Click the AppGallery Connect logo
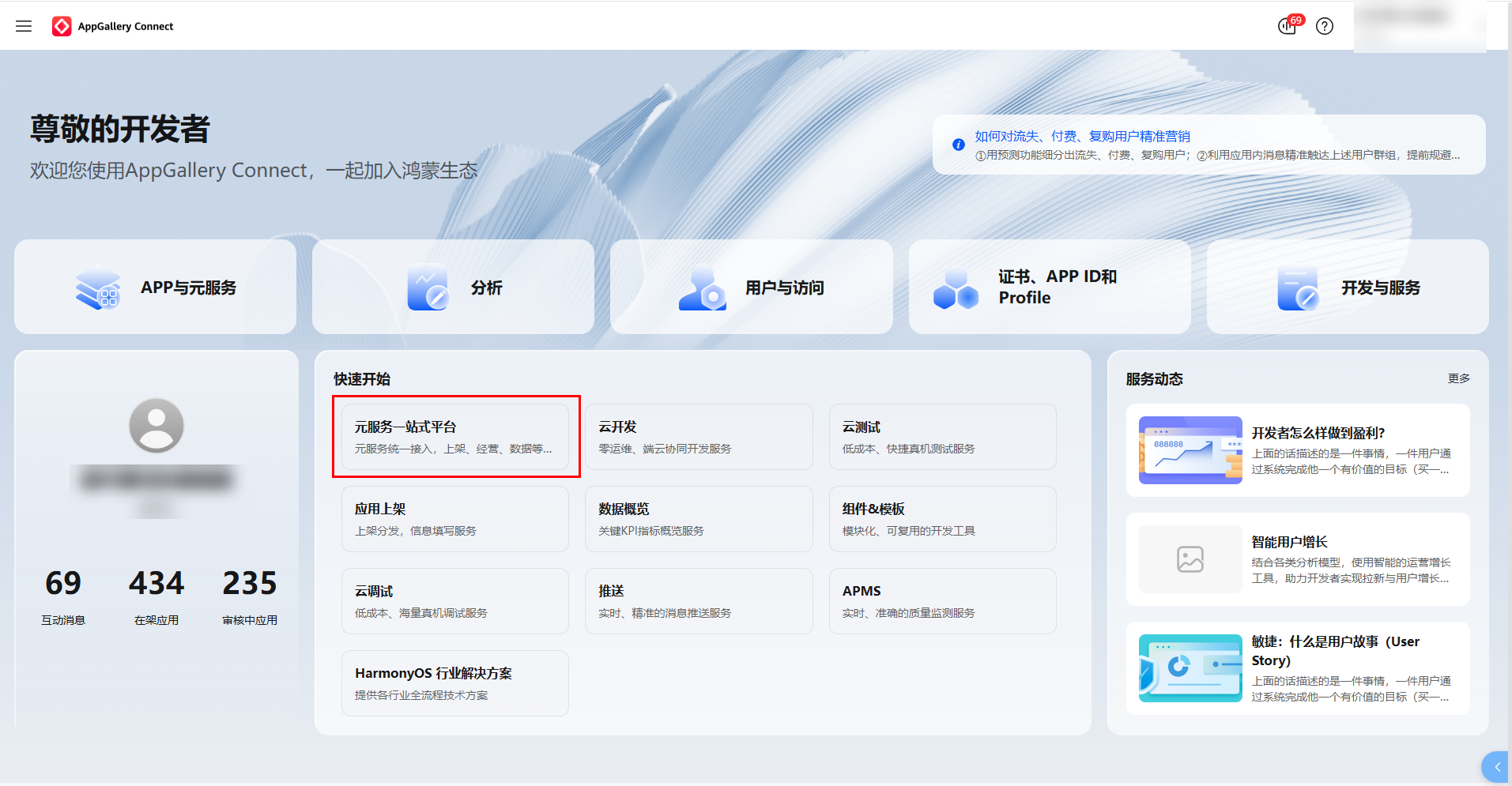 (x=62, y=26)
